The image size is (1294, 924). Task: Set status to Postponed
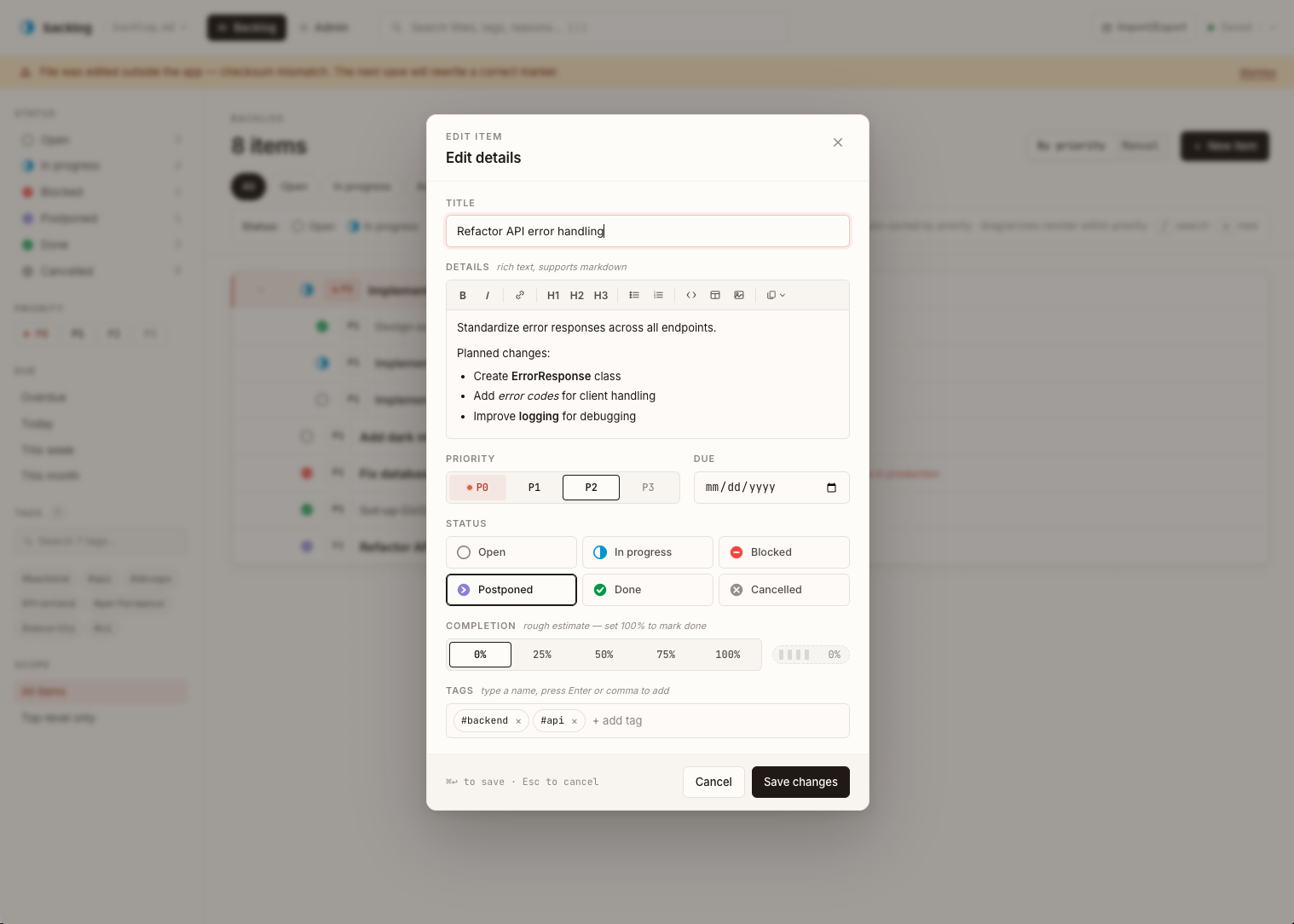point(511,590)
